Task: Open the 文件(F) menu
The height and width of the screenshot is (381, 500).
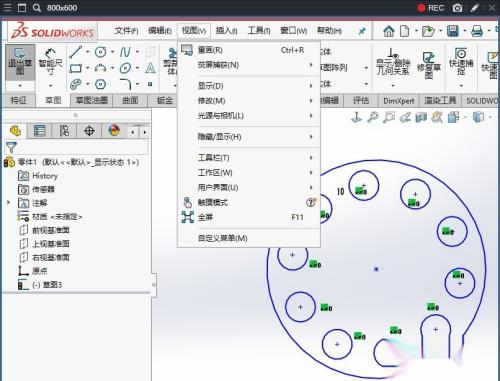Action: pos(126,31)
